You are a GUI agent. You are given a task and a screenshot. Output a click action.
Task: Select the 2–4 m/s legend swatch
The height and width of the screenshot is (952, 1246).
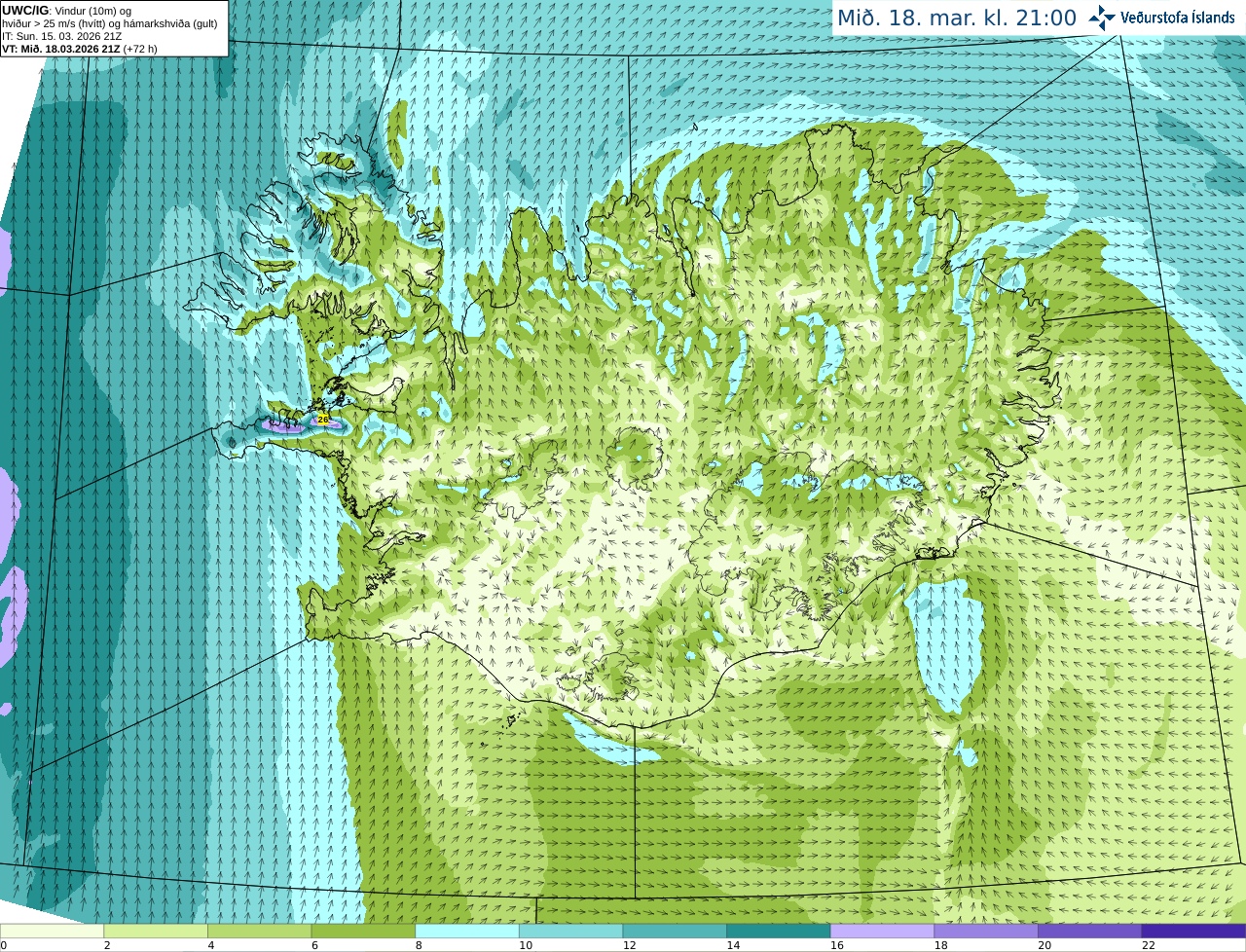(x=156, y=931)
